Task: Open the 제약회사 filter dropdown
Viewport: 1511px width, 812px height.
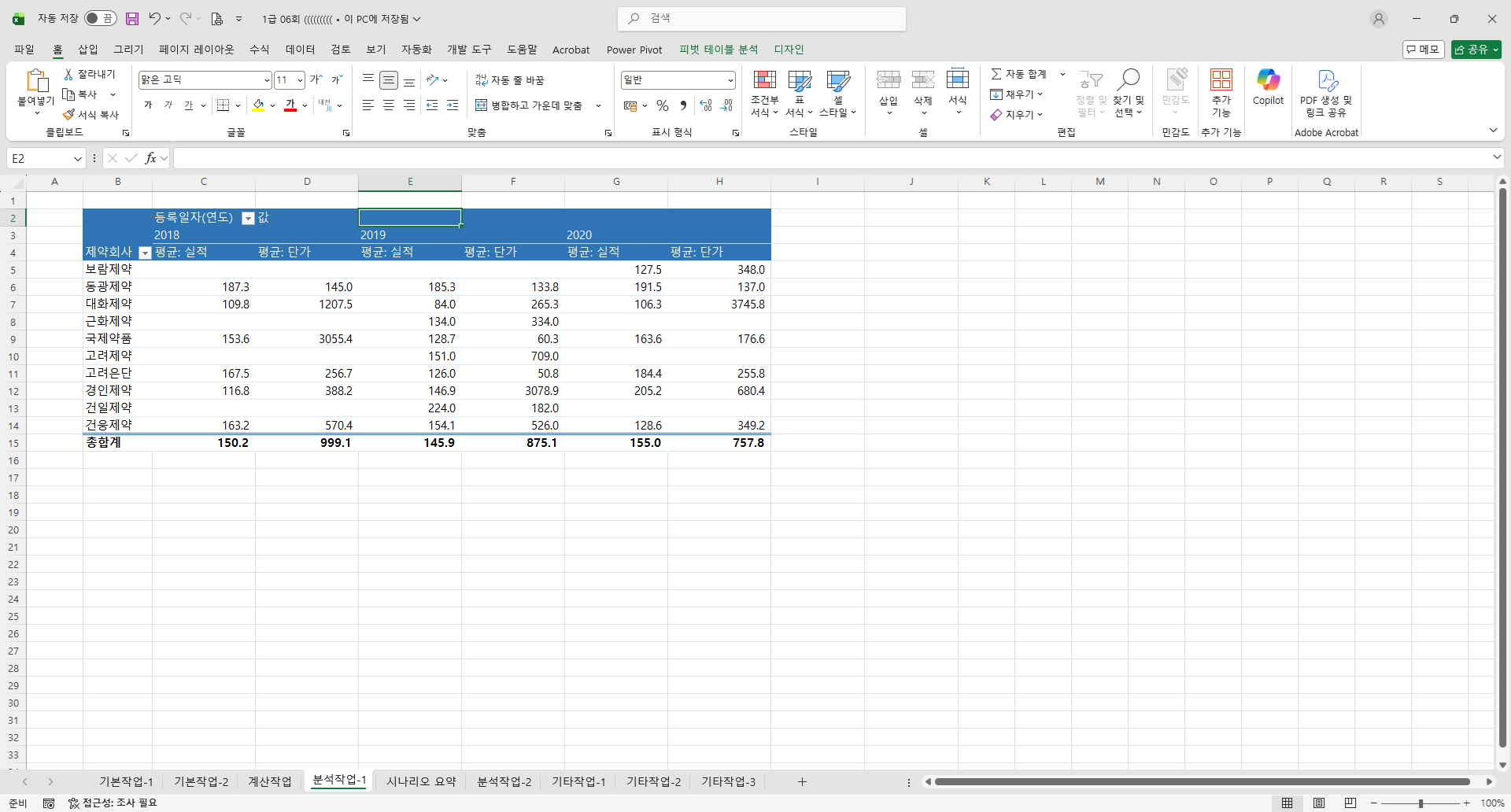Action: [145, 253]
